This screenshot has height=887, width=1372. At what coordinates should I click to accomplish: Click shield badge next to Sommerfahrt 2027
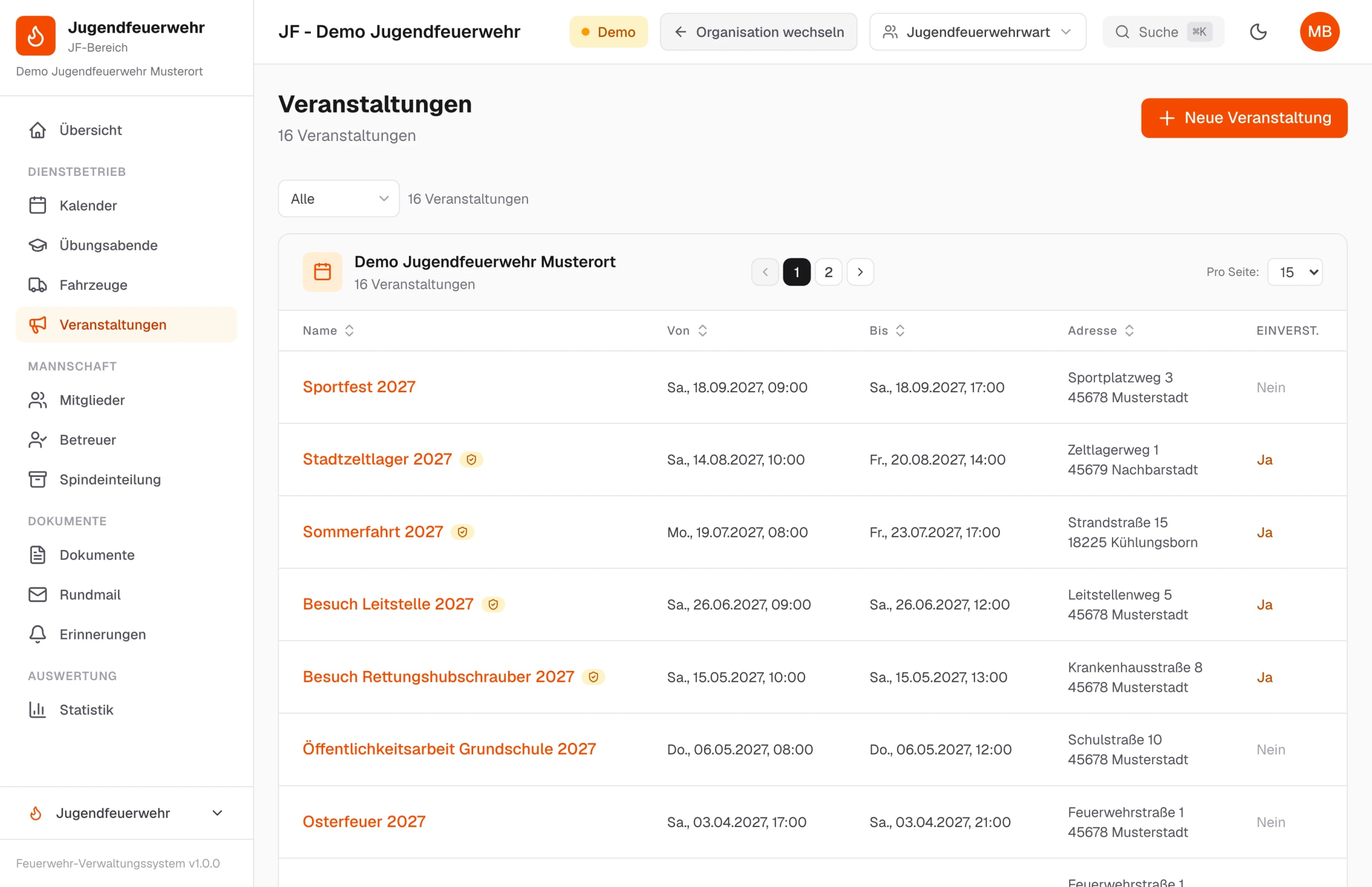point(463,532)
